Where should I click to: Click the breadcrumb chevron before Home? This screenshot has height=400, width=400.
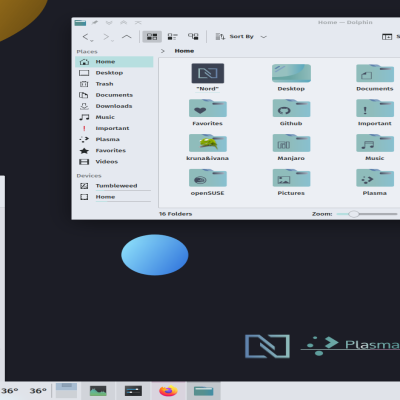pyautogui.click(x=163, y=51)
